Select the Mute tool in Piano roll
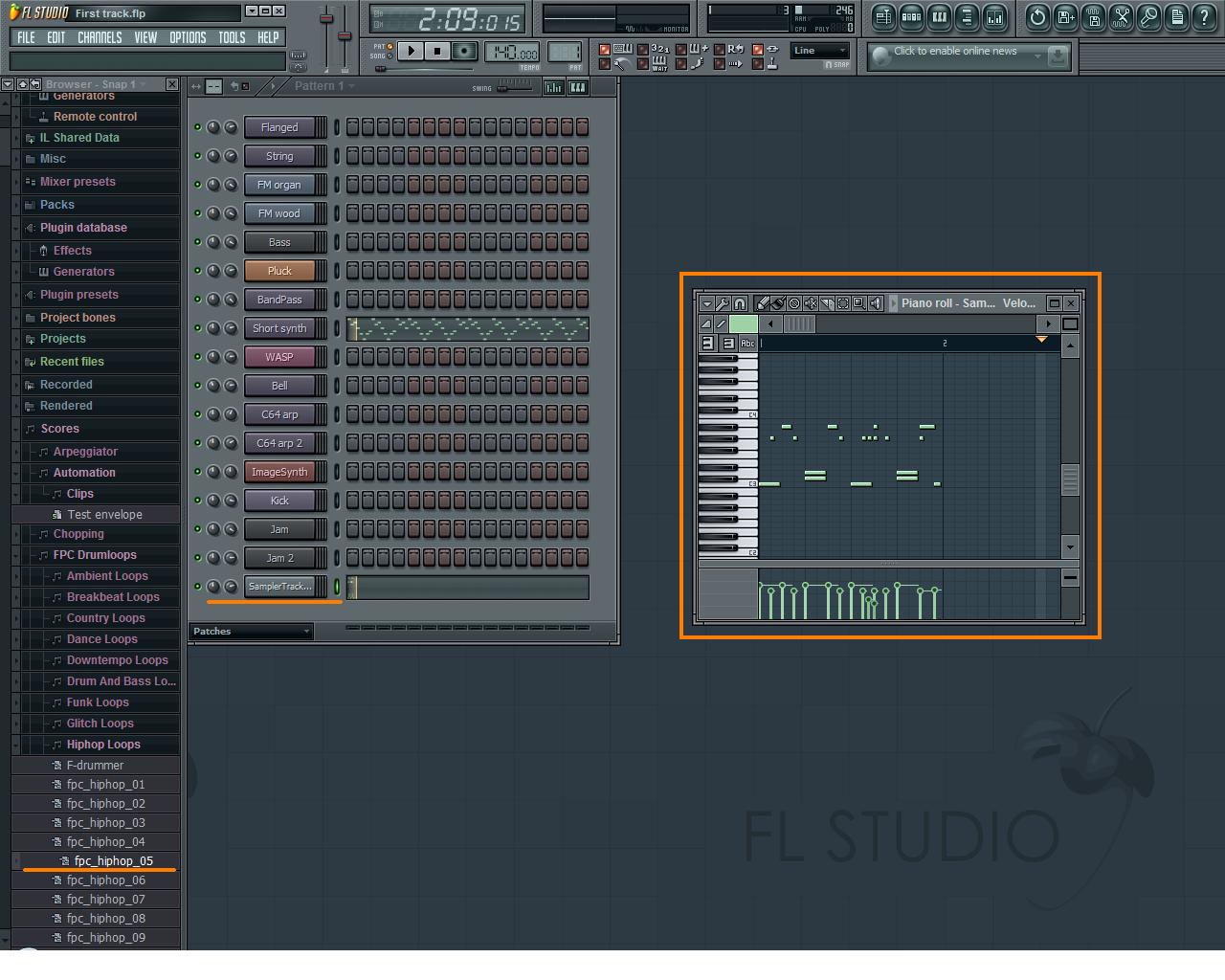The height and width of the screenshot is (980, 1225). tap(811, 303)
